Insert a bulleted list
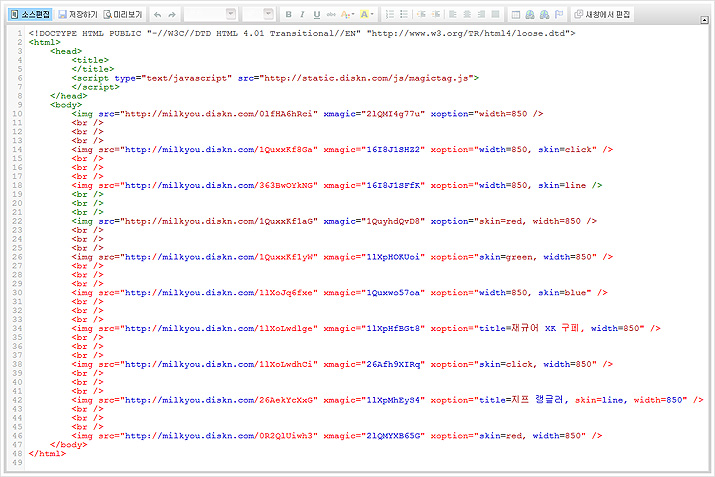715x477 pixels. (x=404, y=15)
